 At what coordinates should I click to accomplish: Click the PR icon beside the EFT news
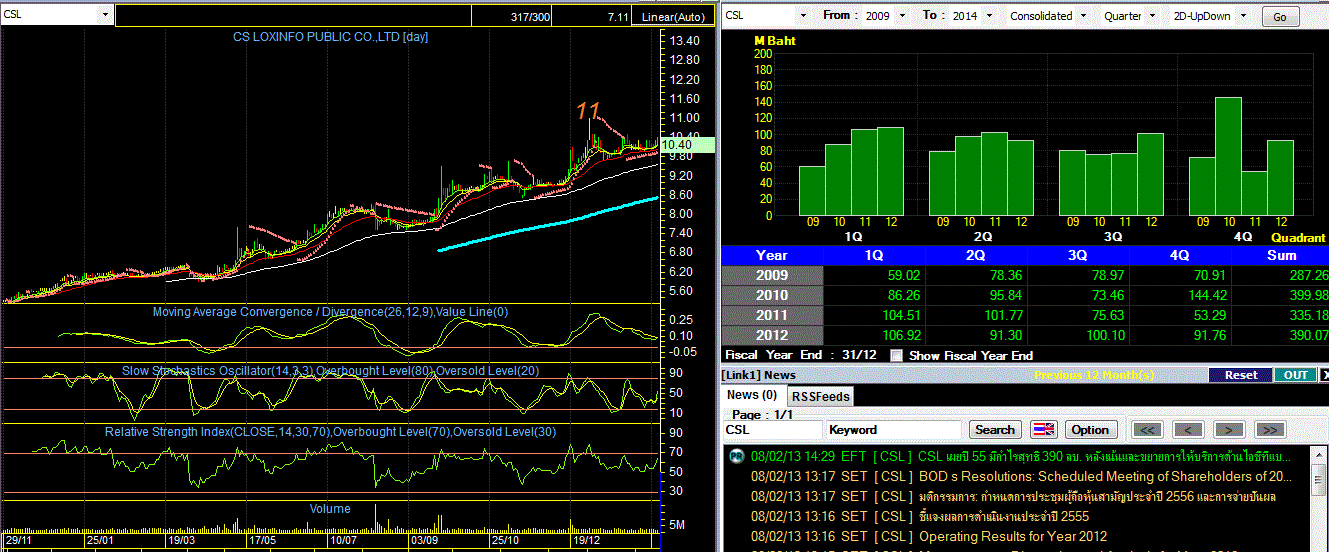pos(736,456)
